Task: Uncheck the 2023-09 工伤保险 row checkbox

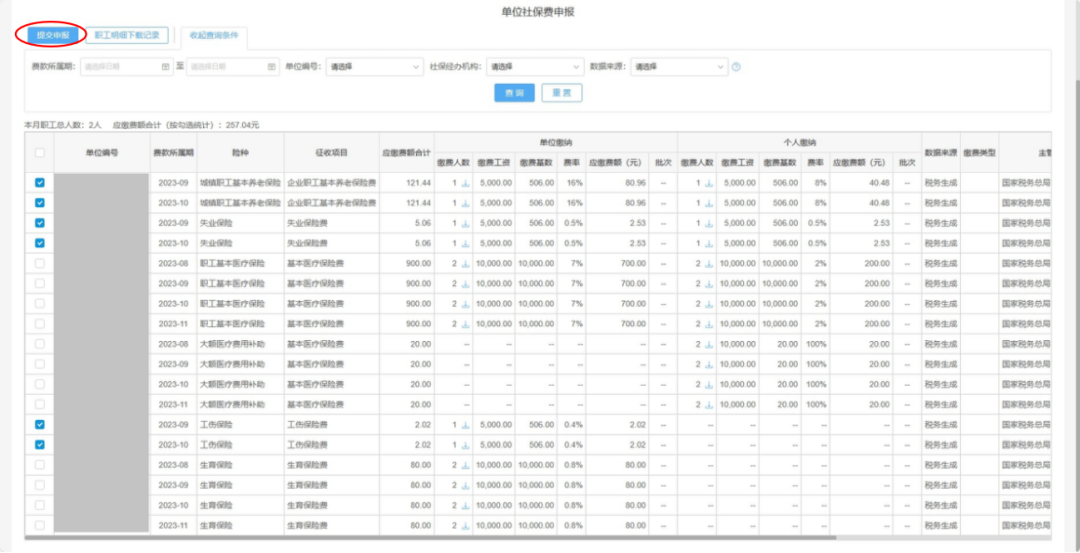Action: pyautogui.click(x=39, y=425)
